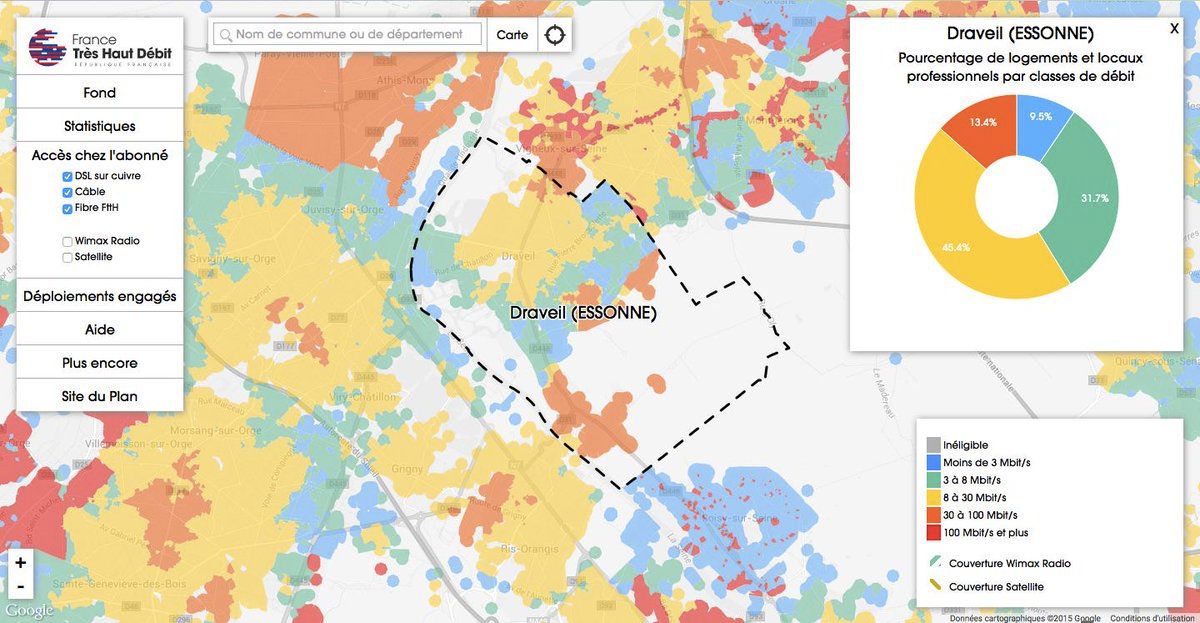This screenshot has width=1200, height=623.
Task: Click the geolocation crosshair icon
Action: pyautogui.click(x=554, y=35)
